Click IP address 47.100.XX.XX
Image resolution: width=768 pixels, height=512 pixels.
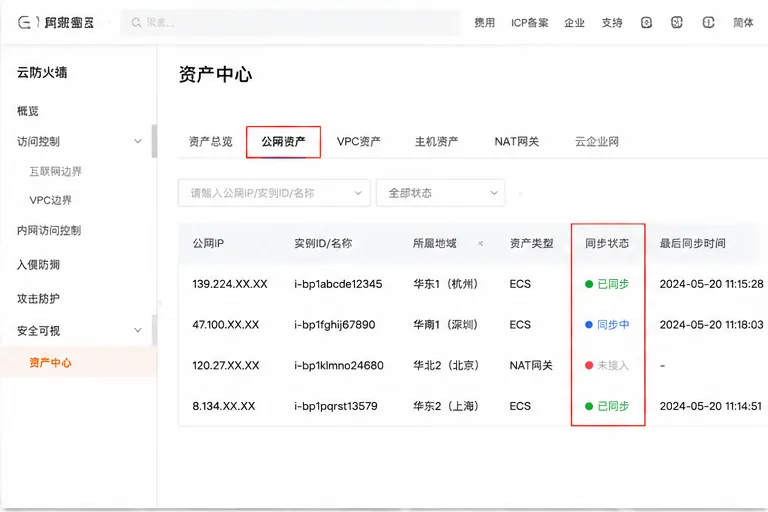(226, 324)
